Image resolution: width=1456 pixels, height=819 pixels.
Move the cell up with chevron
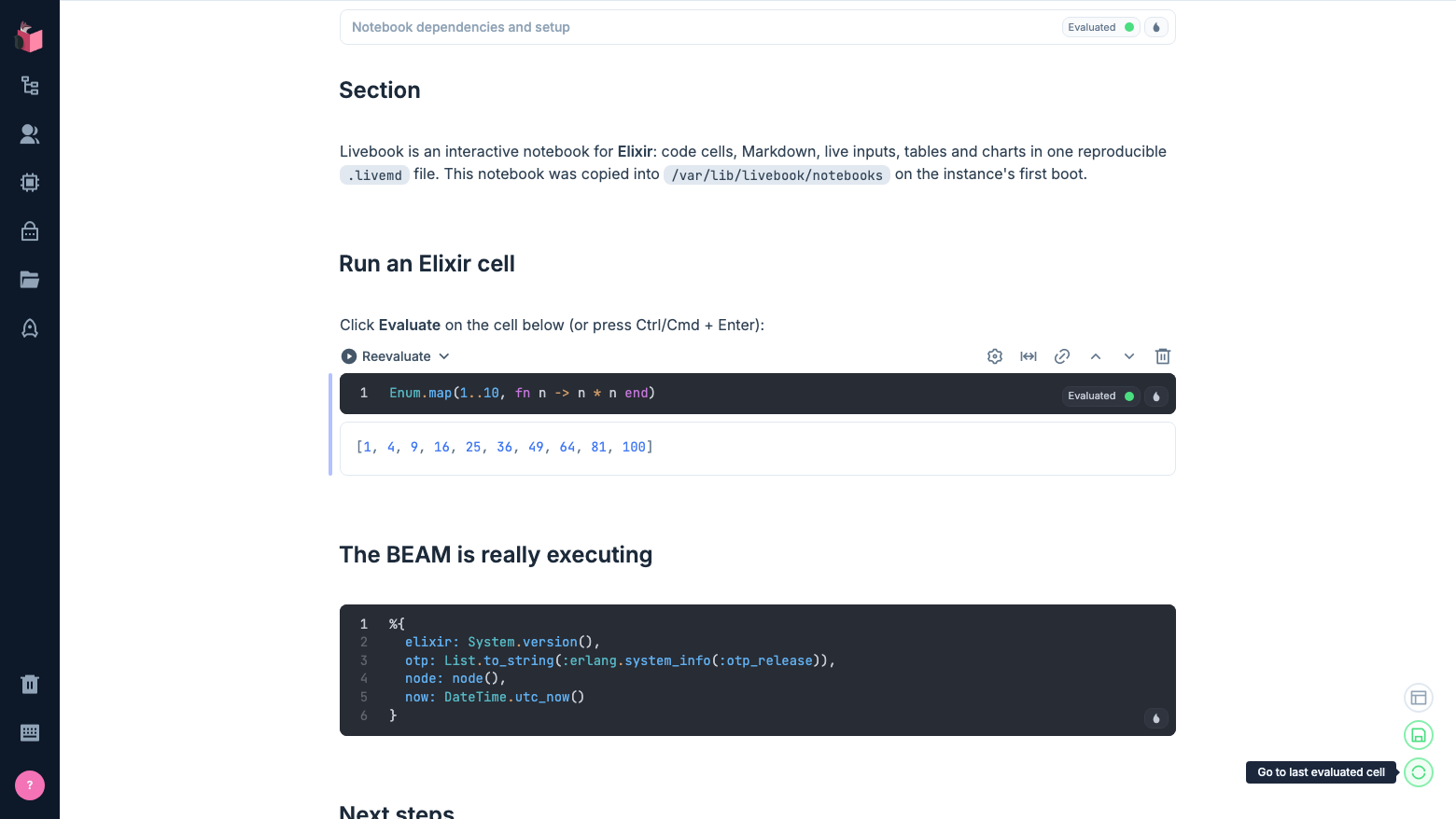click(1096, 356)
